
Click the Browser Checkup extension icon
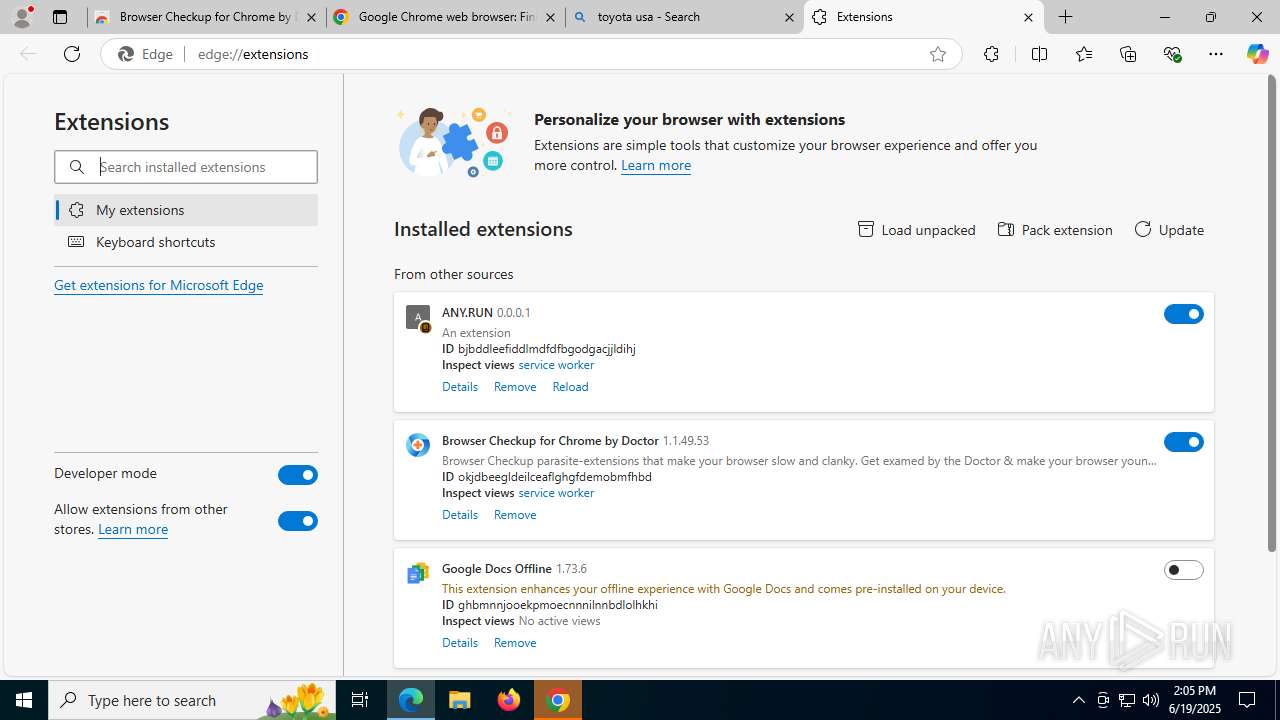(418, 445)
